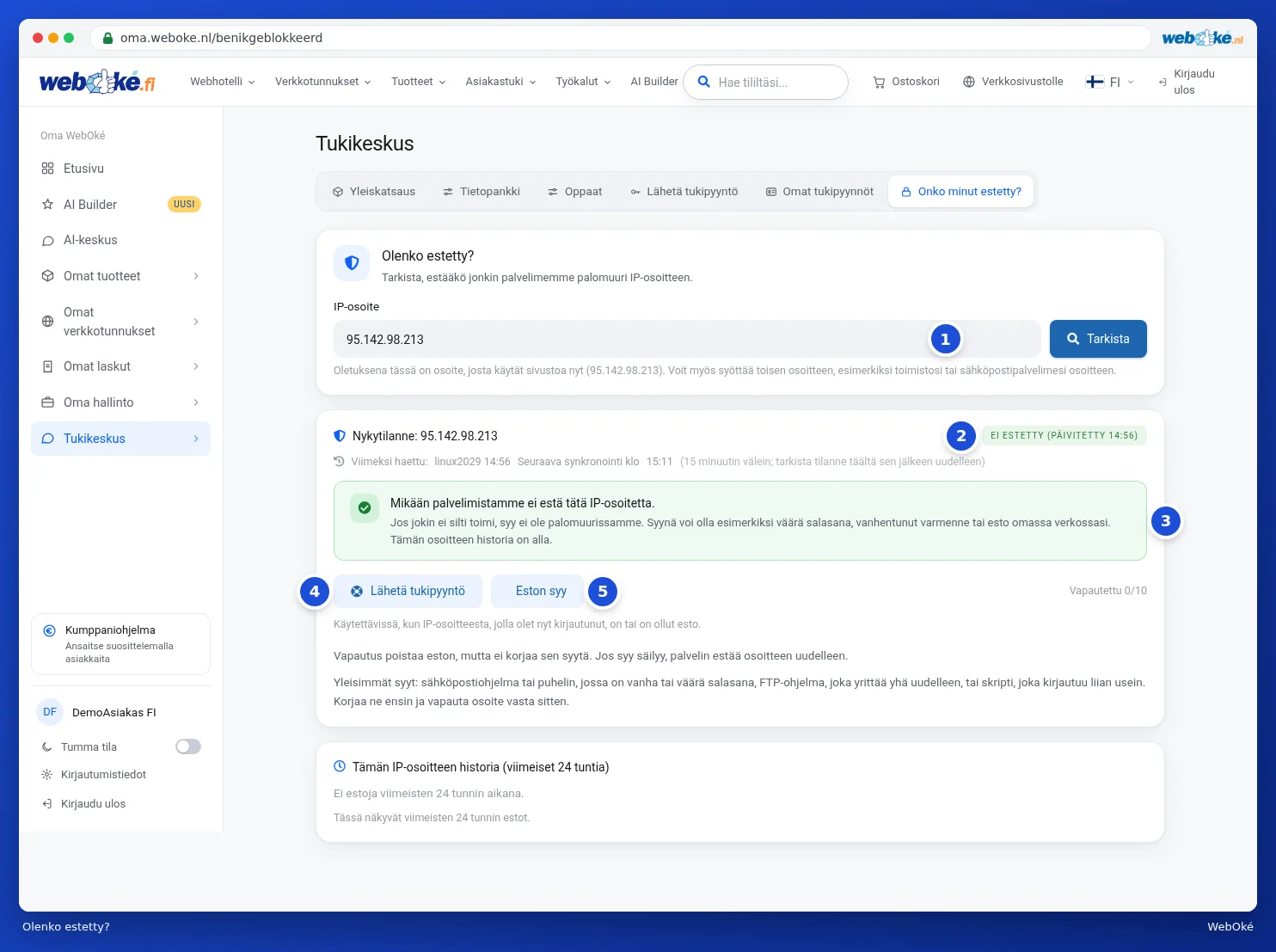Click the DF avatar for DemoAsiakas FI
The image size is (1276, 952).
tap(50, 712)
